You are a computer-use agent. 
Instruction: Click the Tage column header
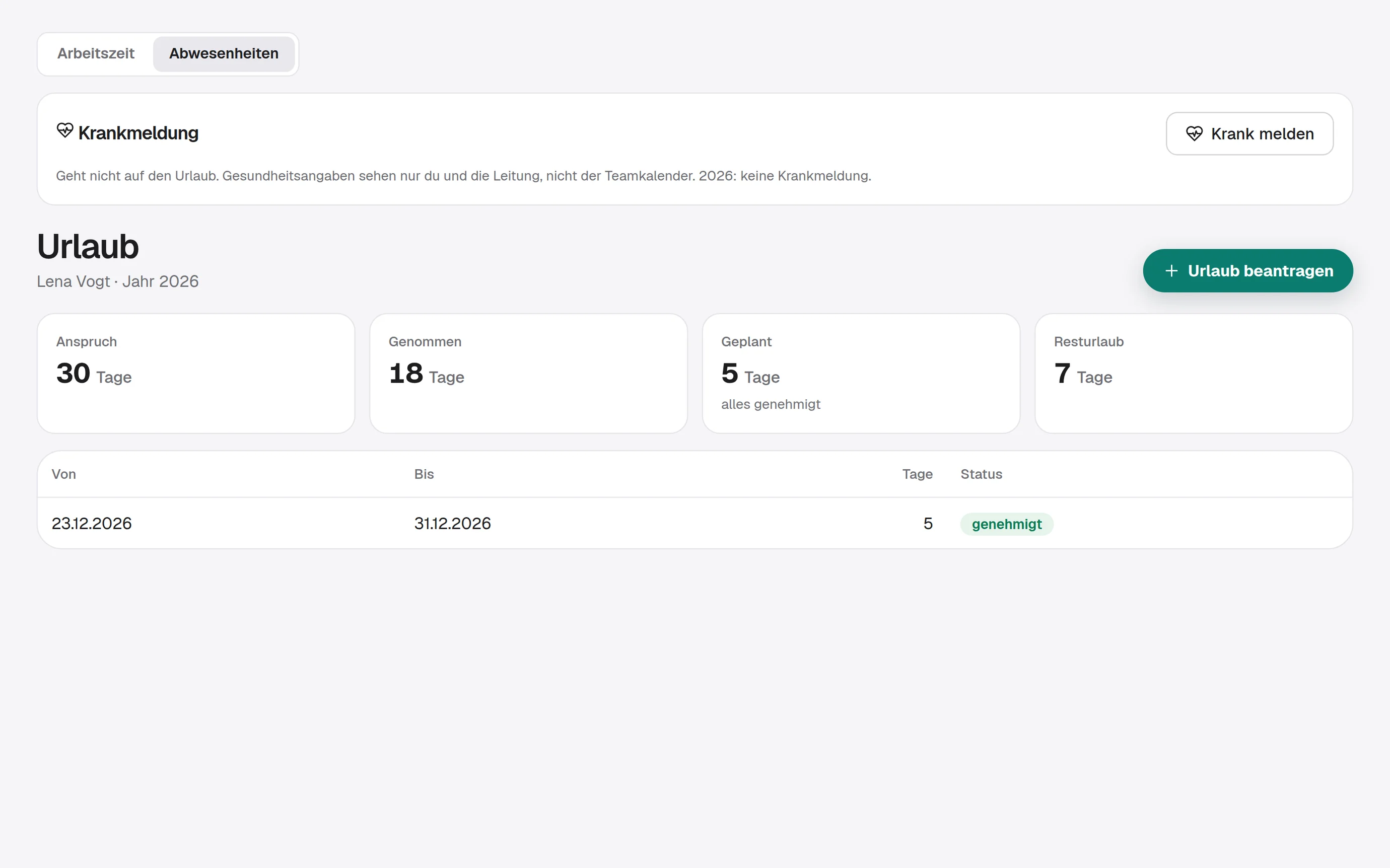click(x=917, y=474)
